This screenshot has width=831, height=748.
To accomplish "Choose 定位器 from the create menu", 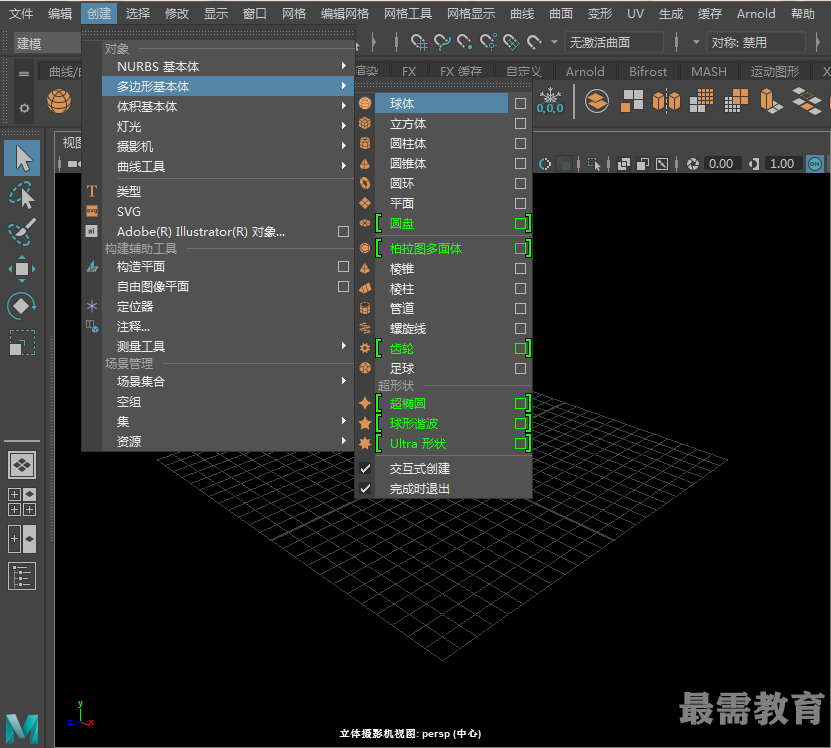I will pyautogui.click(x=227, y=306).
